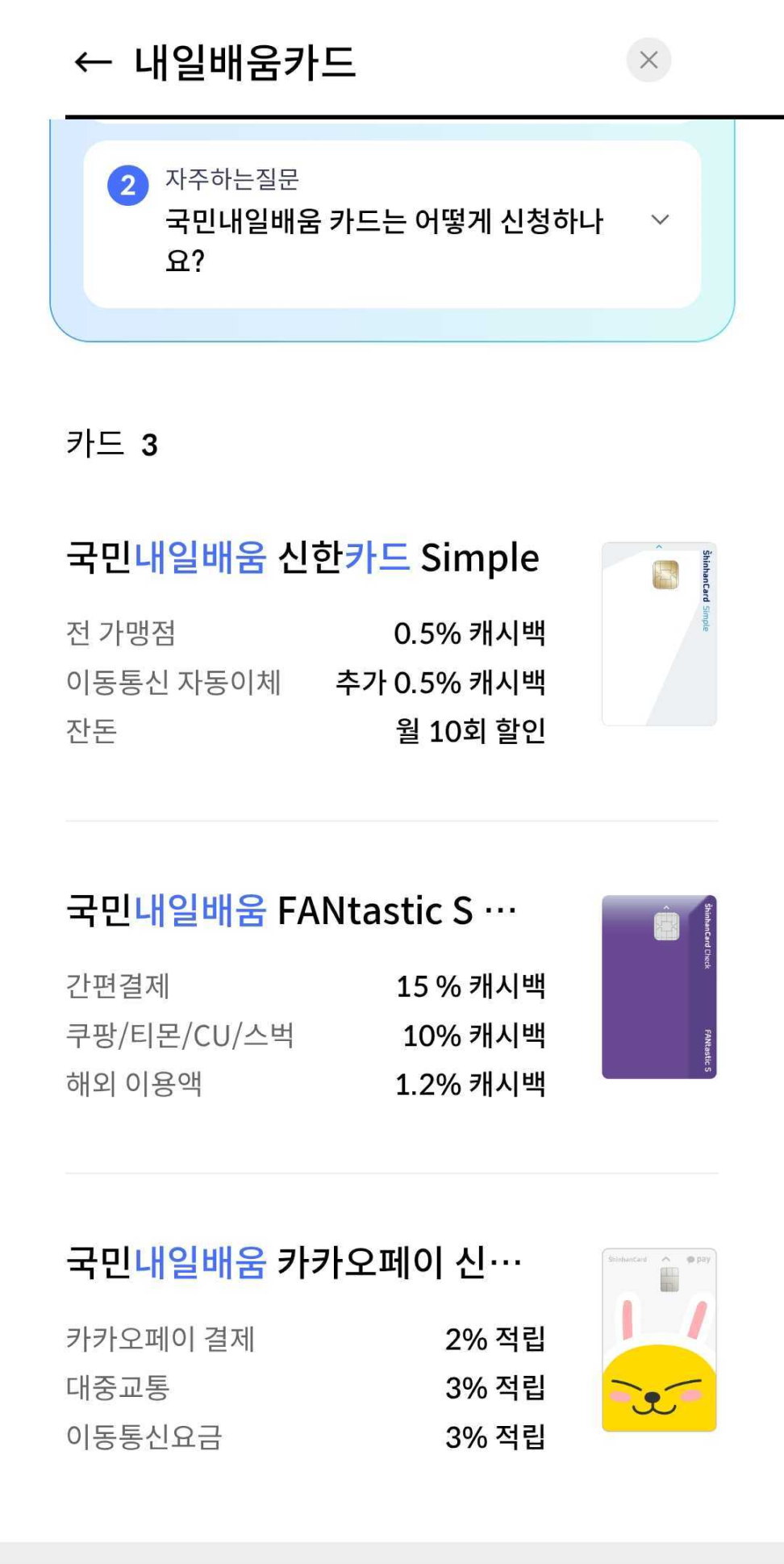Select 대중교통 3% 적립 benefit row

click(306, 1388)
